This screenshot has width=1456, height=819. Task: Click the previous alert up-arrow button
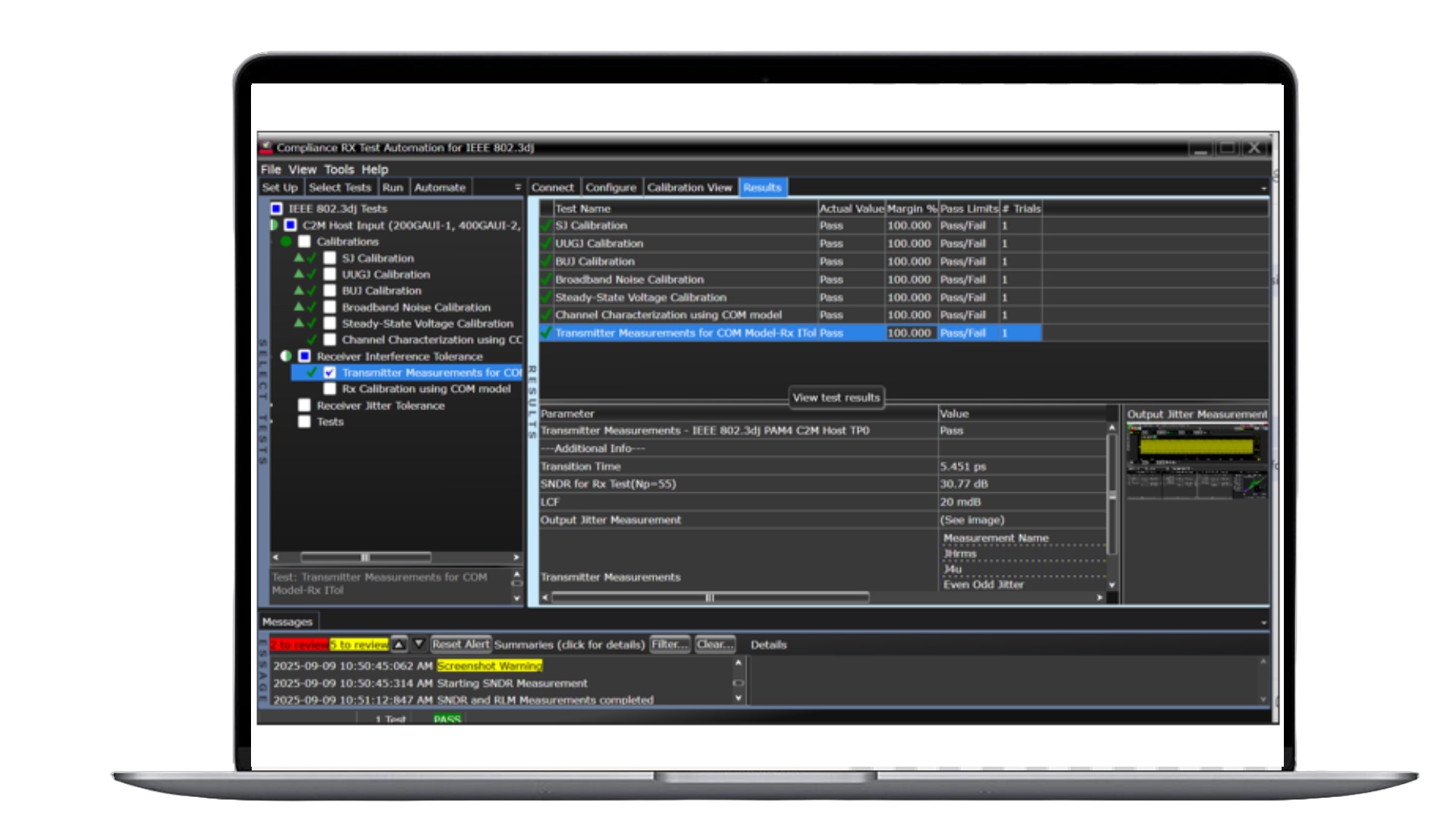399,644
